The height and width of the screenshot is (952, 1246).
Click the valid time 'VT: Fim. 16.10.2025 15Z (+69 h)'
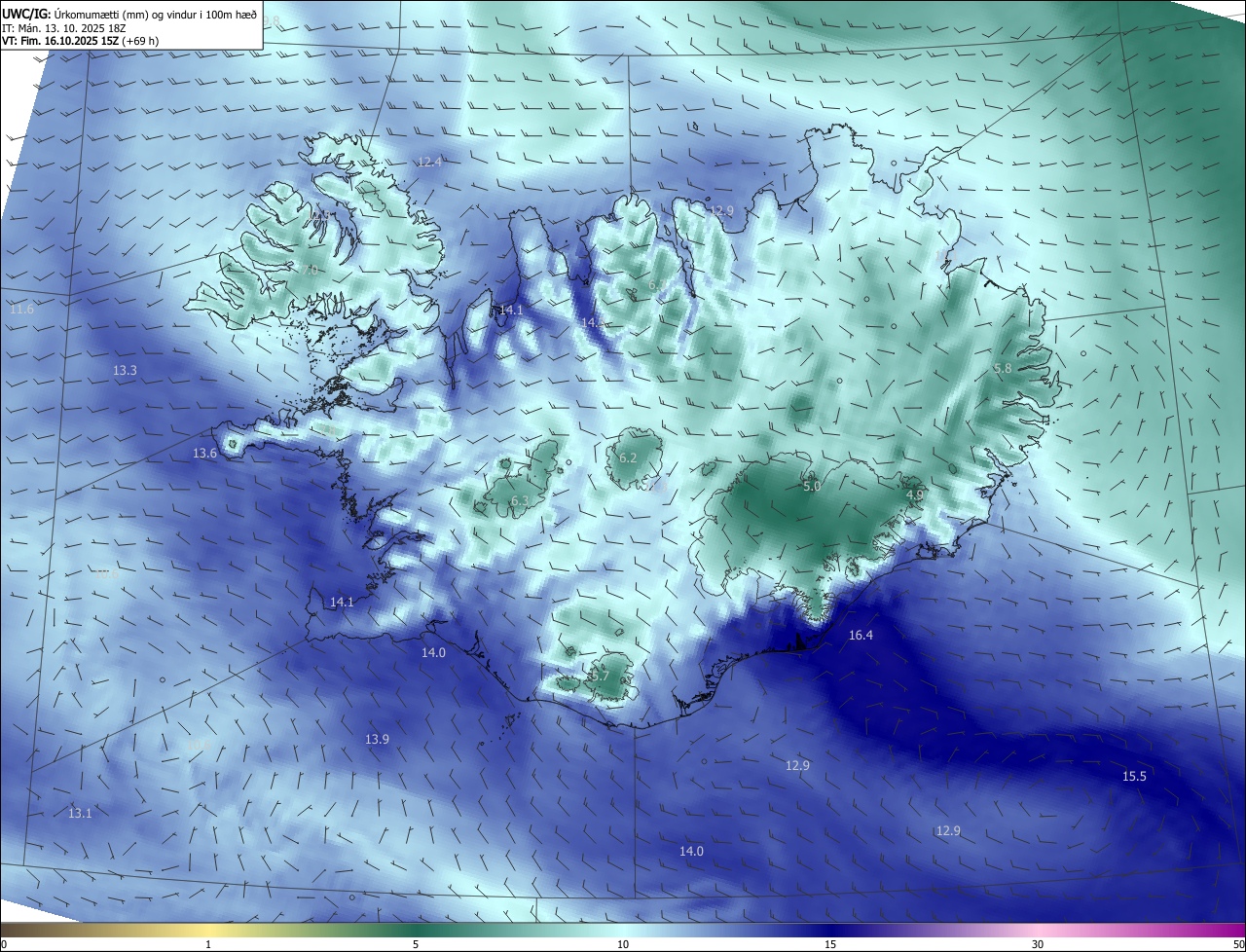[x=81, y=41]
